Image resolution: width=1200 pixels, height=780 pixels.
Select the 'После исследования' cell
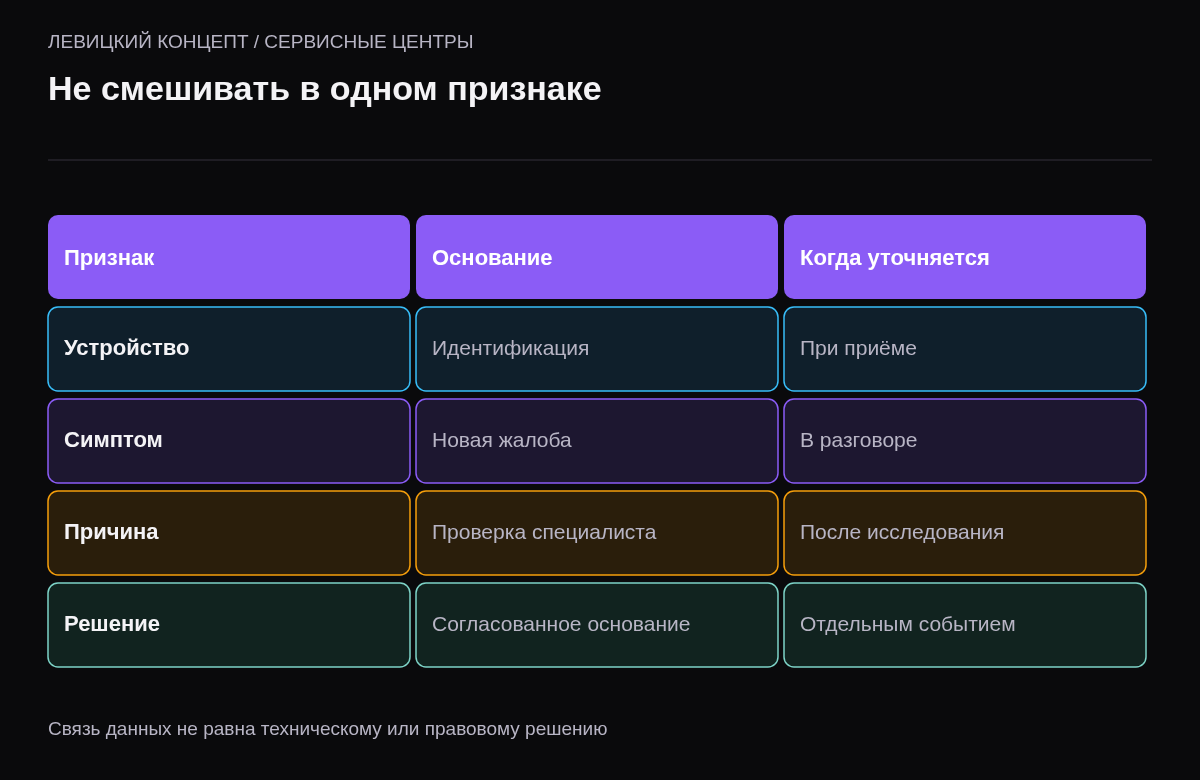point(965,533)
